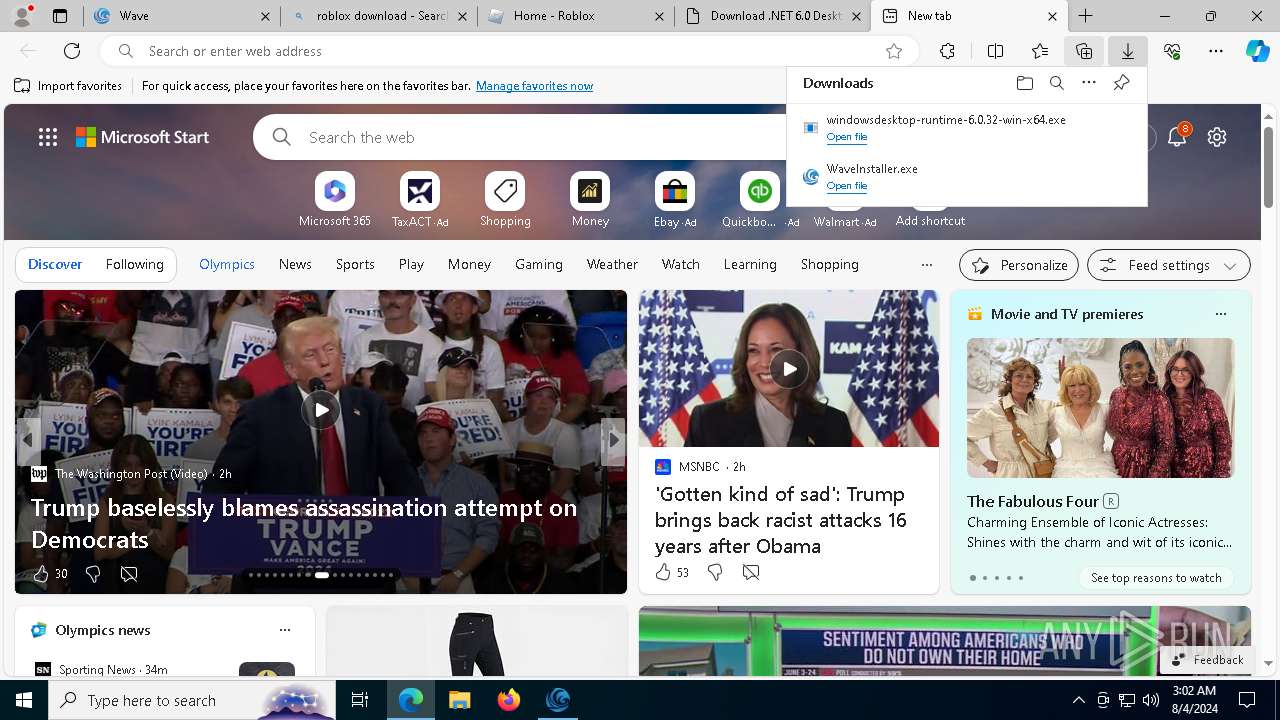Select the Discover feed tab

pyautogui.click(x=55, y=264)
